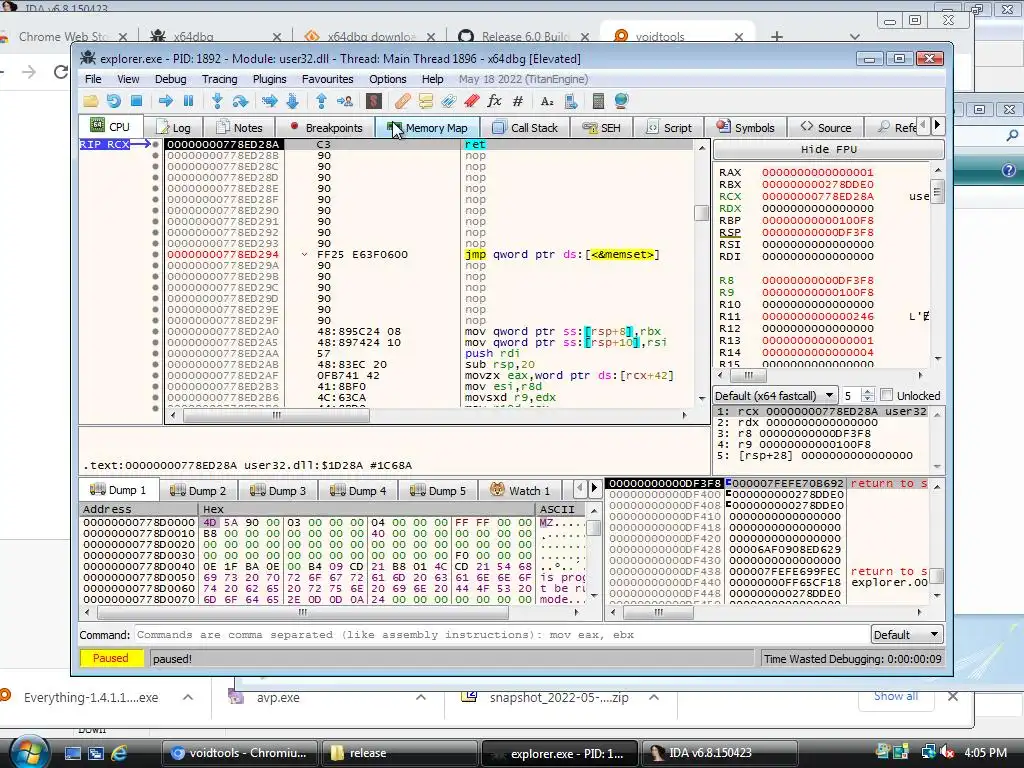The image size is (1024, 768).
Task: Click the Labels tag icon
Action: 449,101
